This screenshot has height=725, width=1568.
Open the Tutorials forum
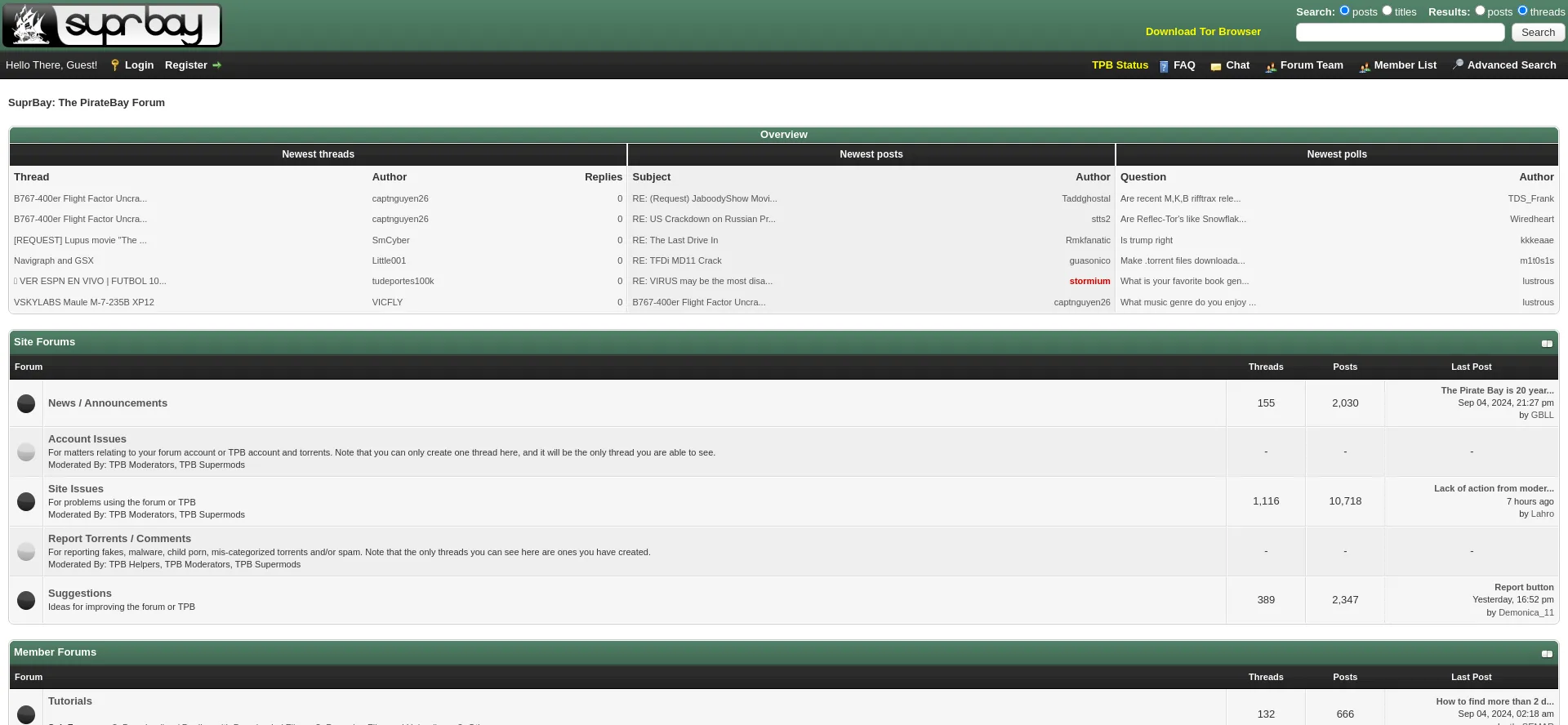coord(70,701)
